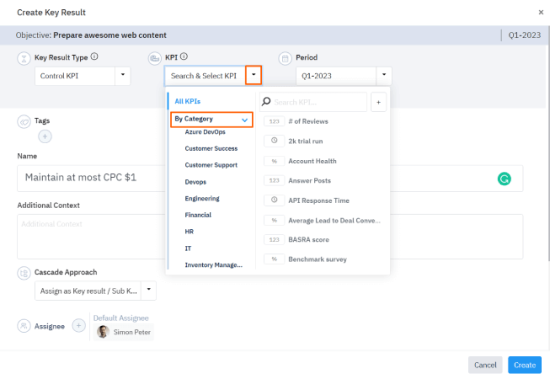Open the Cascade Approach dropdown arrow

(x=149, y=290)
